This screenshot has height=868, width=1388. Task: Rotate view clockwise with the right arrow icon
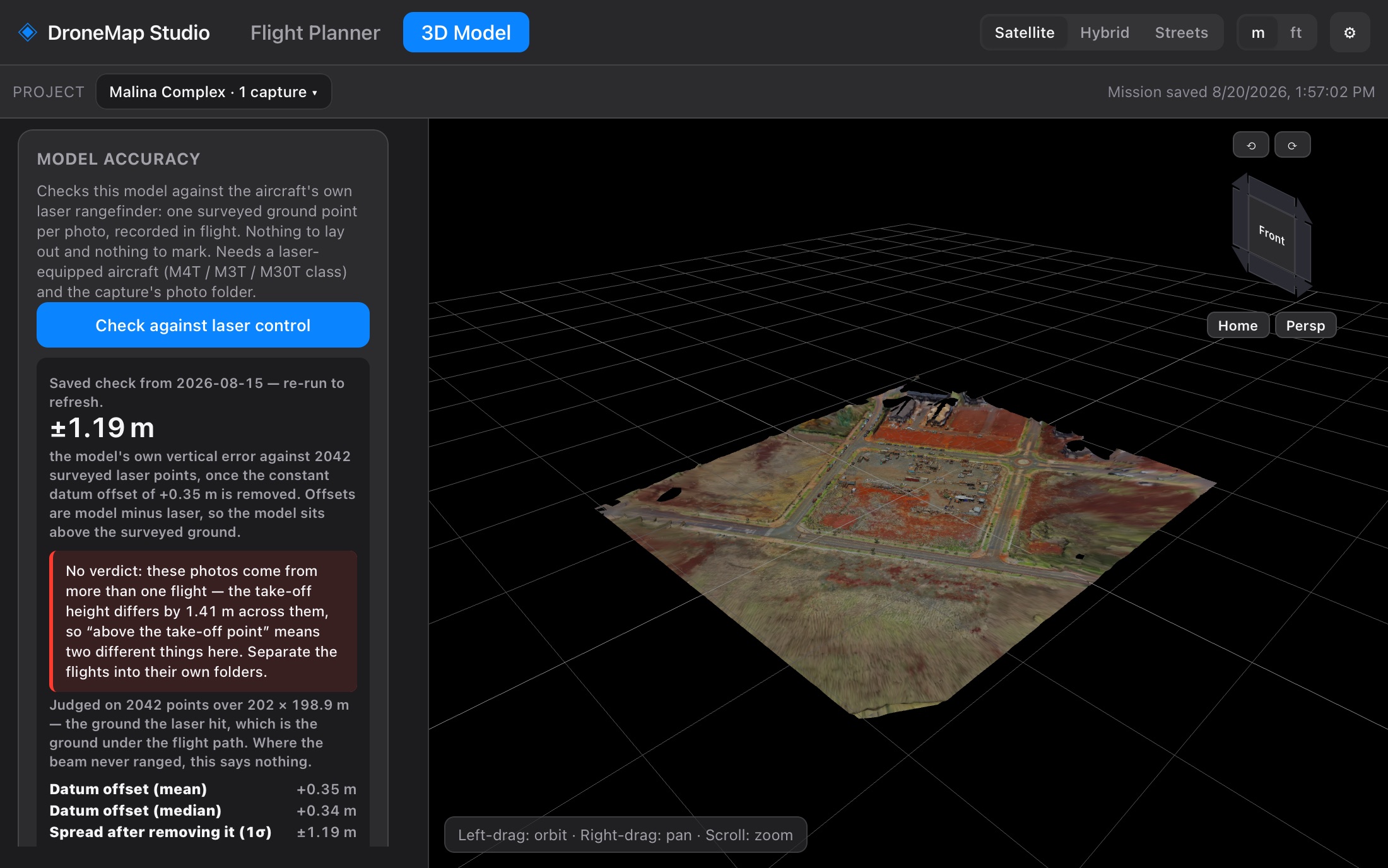[1292, 145]
